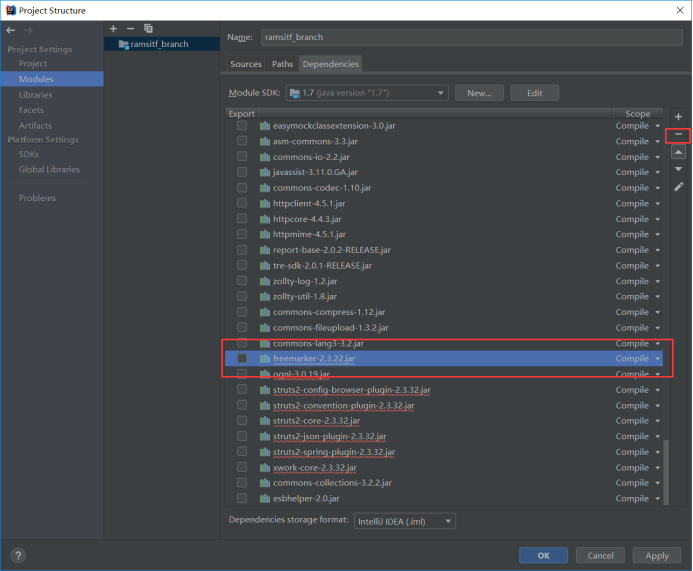Toggle export checkbox for commons-collections-3.2.2.jar
The height and width of the screenshot is (571, 693).
pos(242,483)
